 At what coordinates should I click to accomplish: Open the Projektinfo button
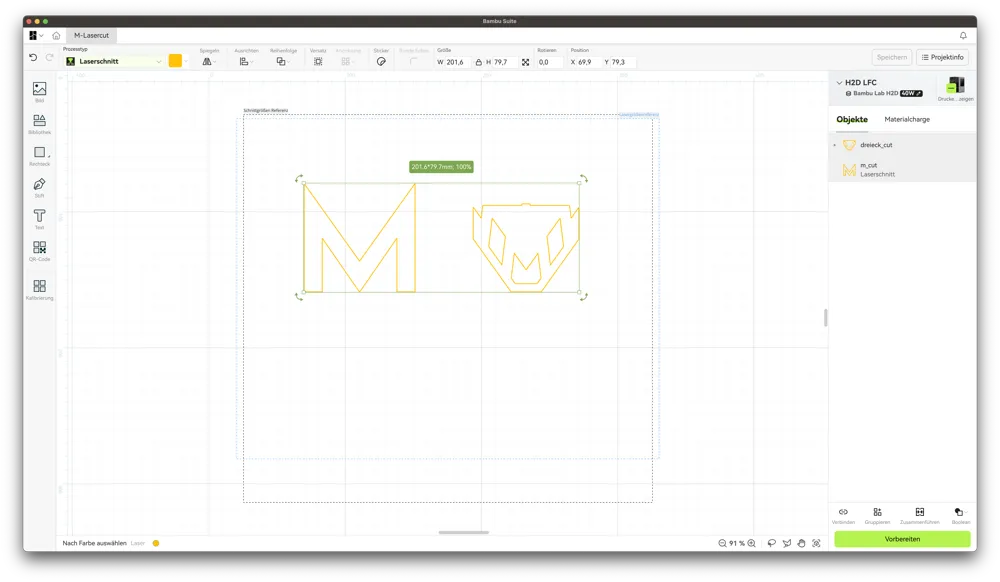click(943, 57)
